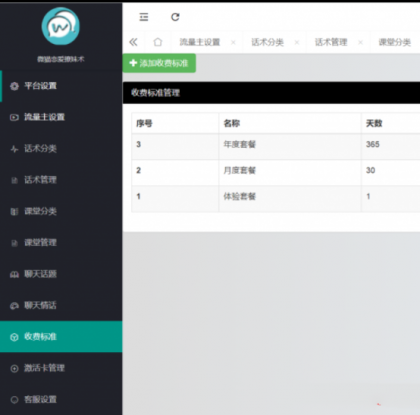420x415 pixels.
Task: Click the 添加收费标准 button
Action: [159, 63]
